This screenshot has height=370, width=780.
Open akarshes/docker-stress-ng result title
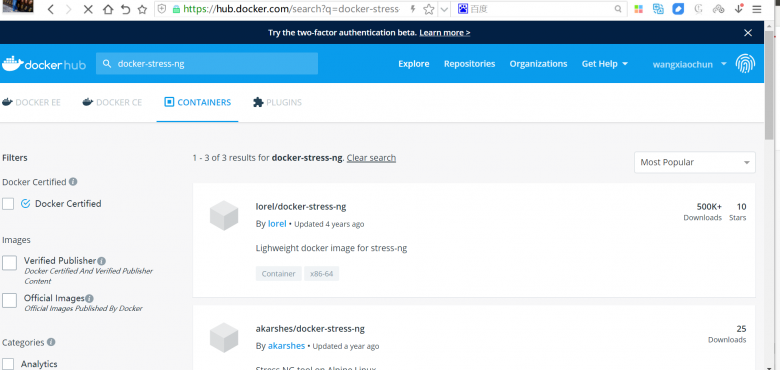point(310,329)
